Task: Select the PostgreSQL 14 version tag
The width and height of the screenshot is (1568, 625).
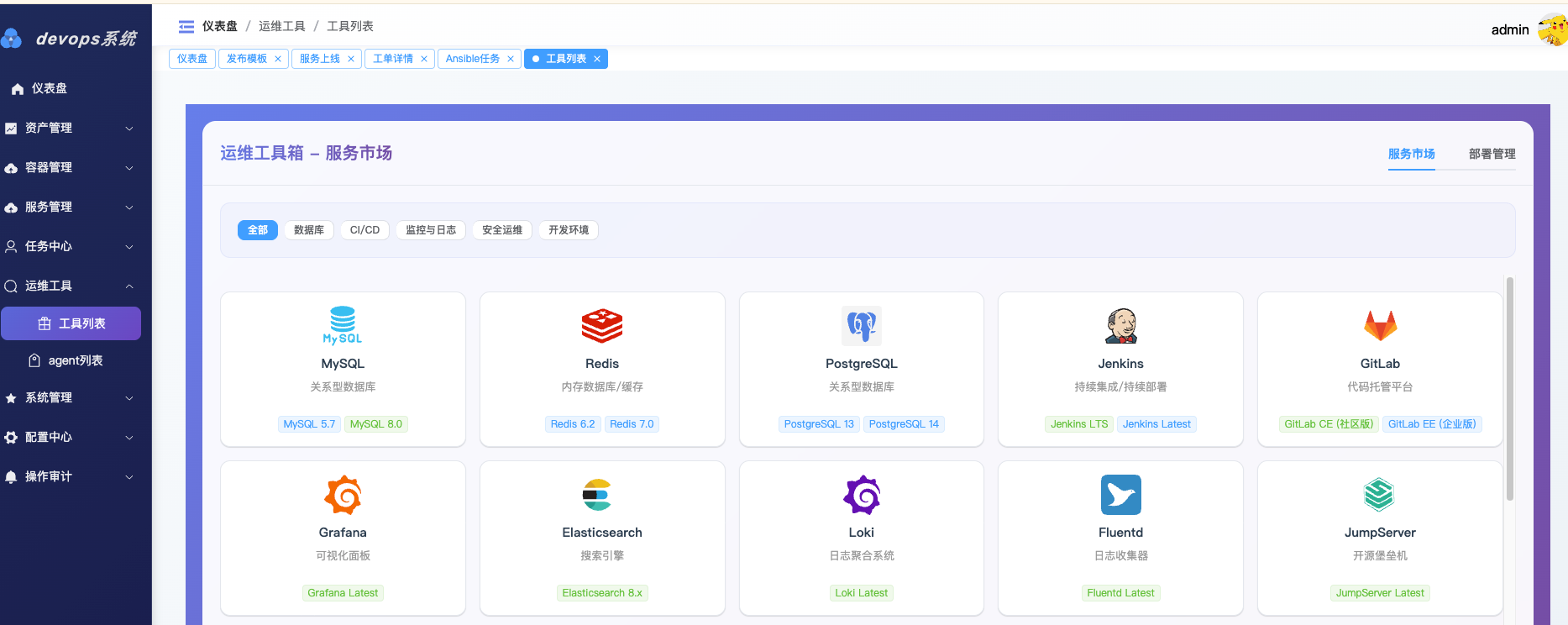Action: pos(904,424)
